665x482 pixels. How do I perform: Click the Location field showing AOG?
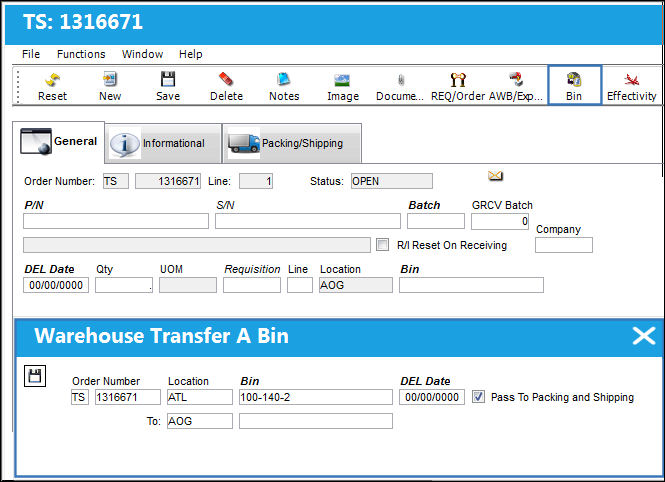(x=356, y=285)
